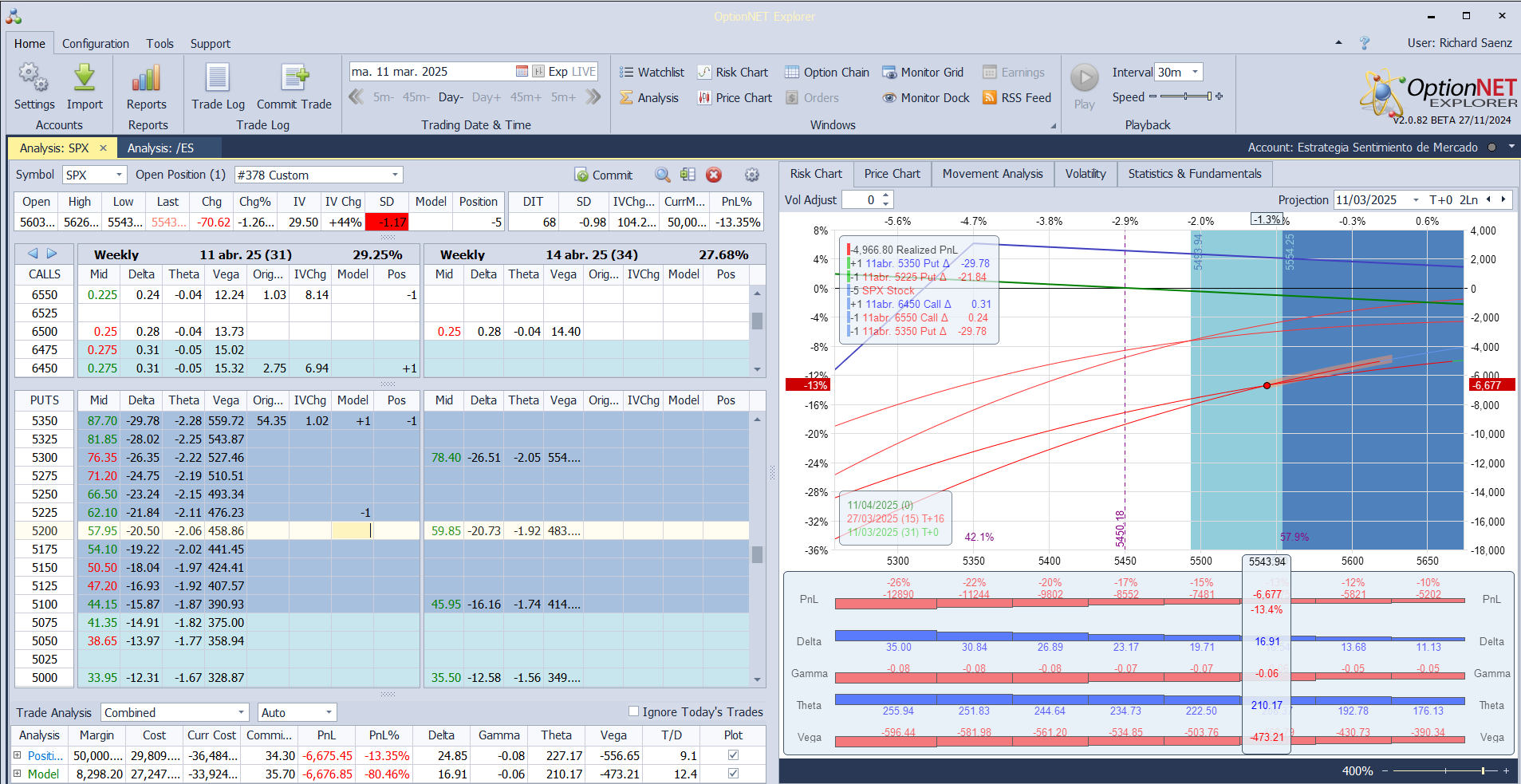The image size is (1521, 784).
Task: Open the Tools ribbon tab
Action: [160, 43]
